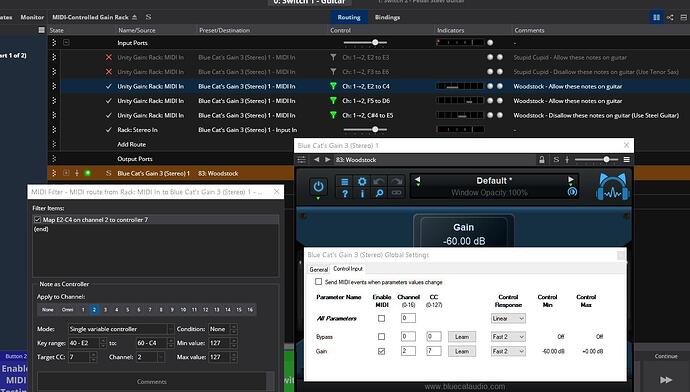The height and width of the screenshot is (392, 690).
Task: Adjust the Rack: Stereo In route gain slider
Action: (x=365, y=130)
